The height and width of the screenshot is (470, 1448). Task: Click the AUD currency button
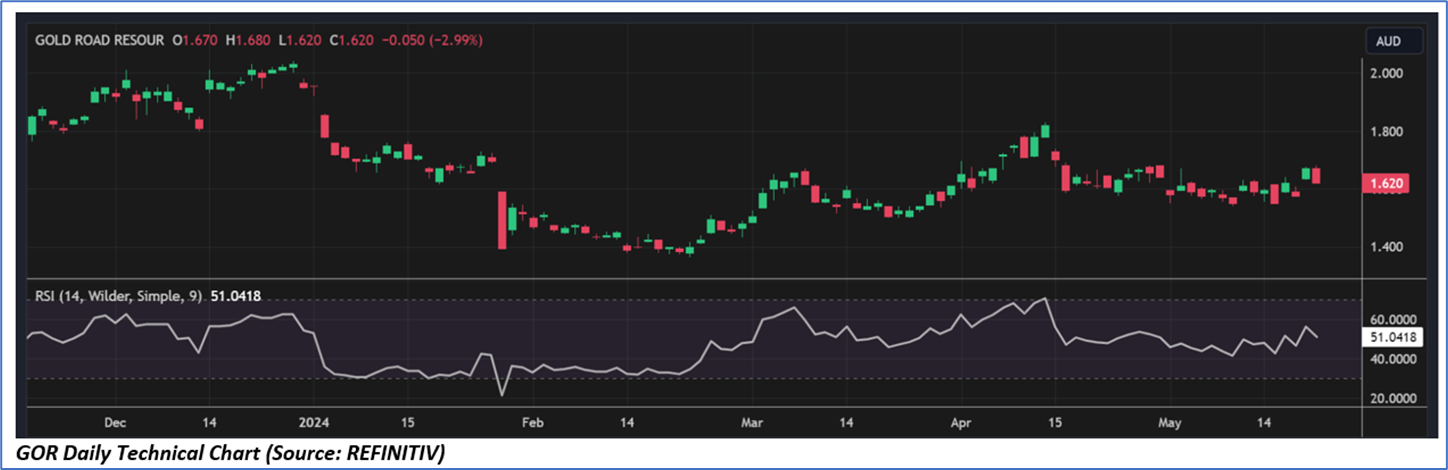[x=1393, y=41]
